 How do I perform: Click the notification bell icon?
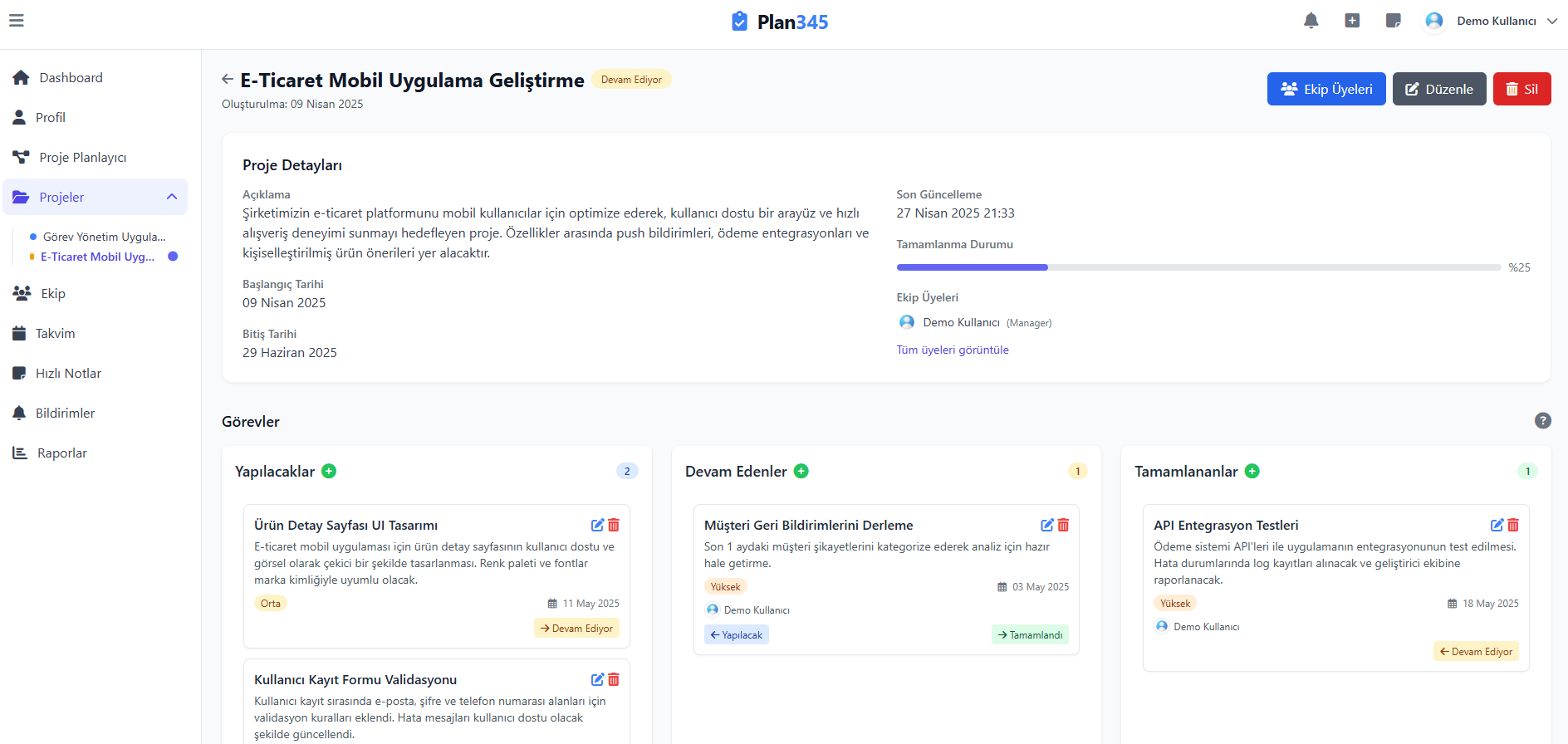pyautogui.click(x=1311, y=21)
